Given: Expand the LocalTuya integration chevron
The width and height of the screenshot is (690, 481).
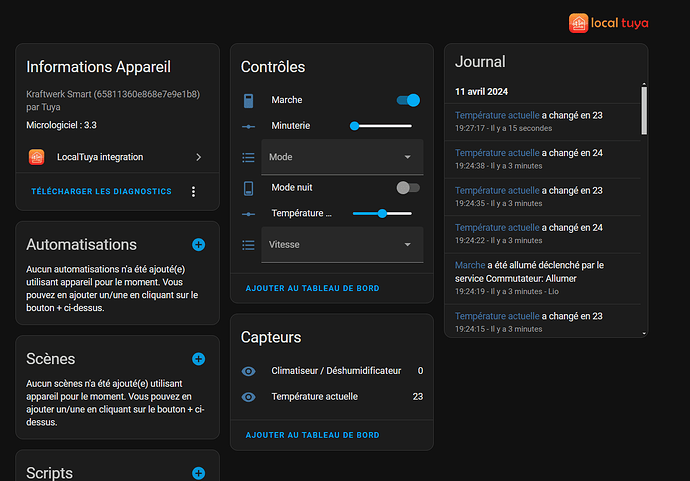Looking at the screenshot, I should pyautogui.click(x=198, y=157).
